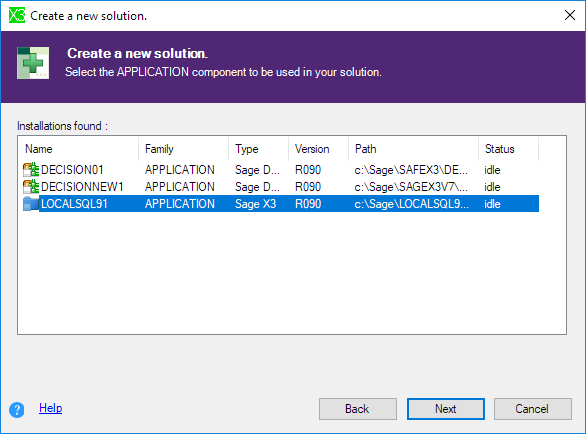Go to the Next step

click(445, 409)
